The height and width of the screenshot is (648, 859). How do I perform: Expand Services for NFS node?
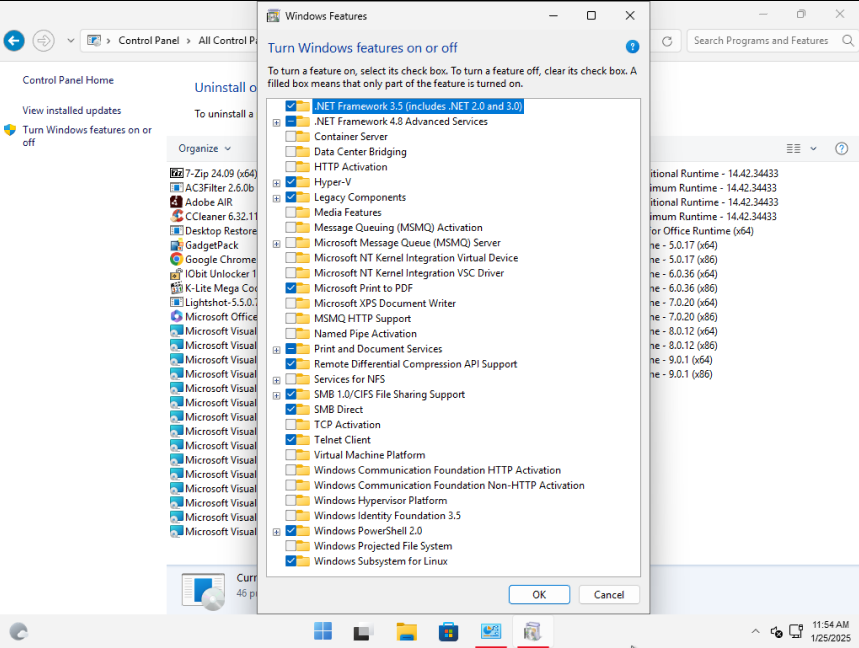[x=277, y=380]
